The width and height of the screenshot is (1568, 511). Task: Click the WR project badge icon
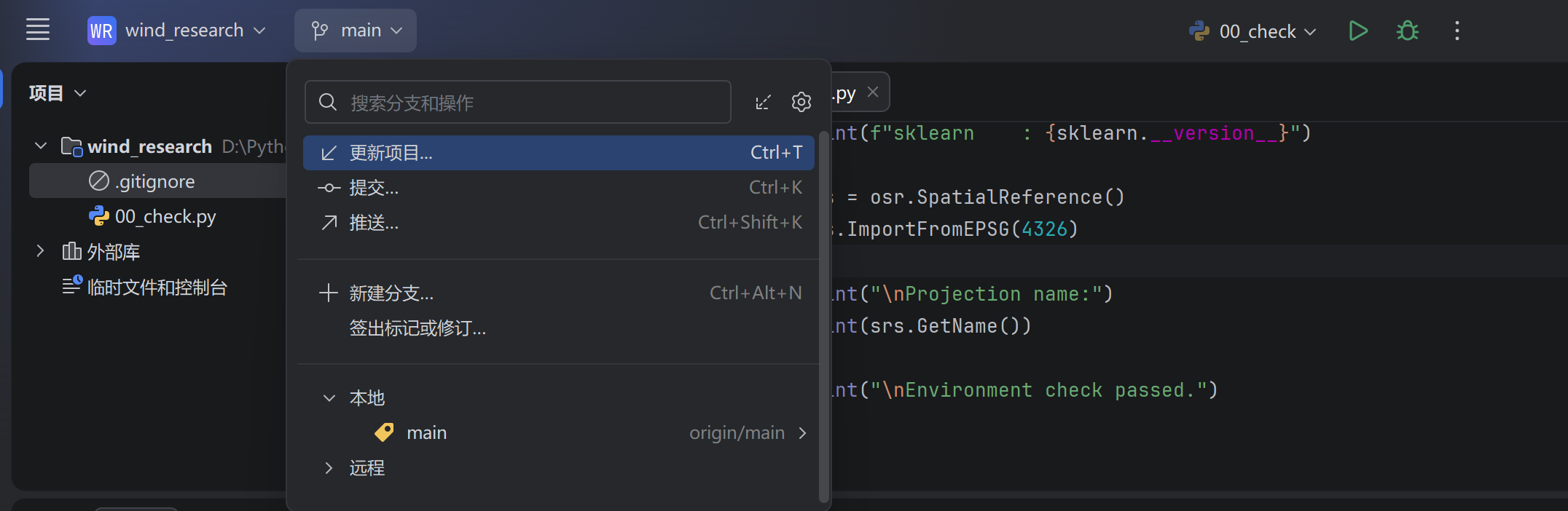pyautogui.click(x=101, y=31)
